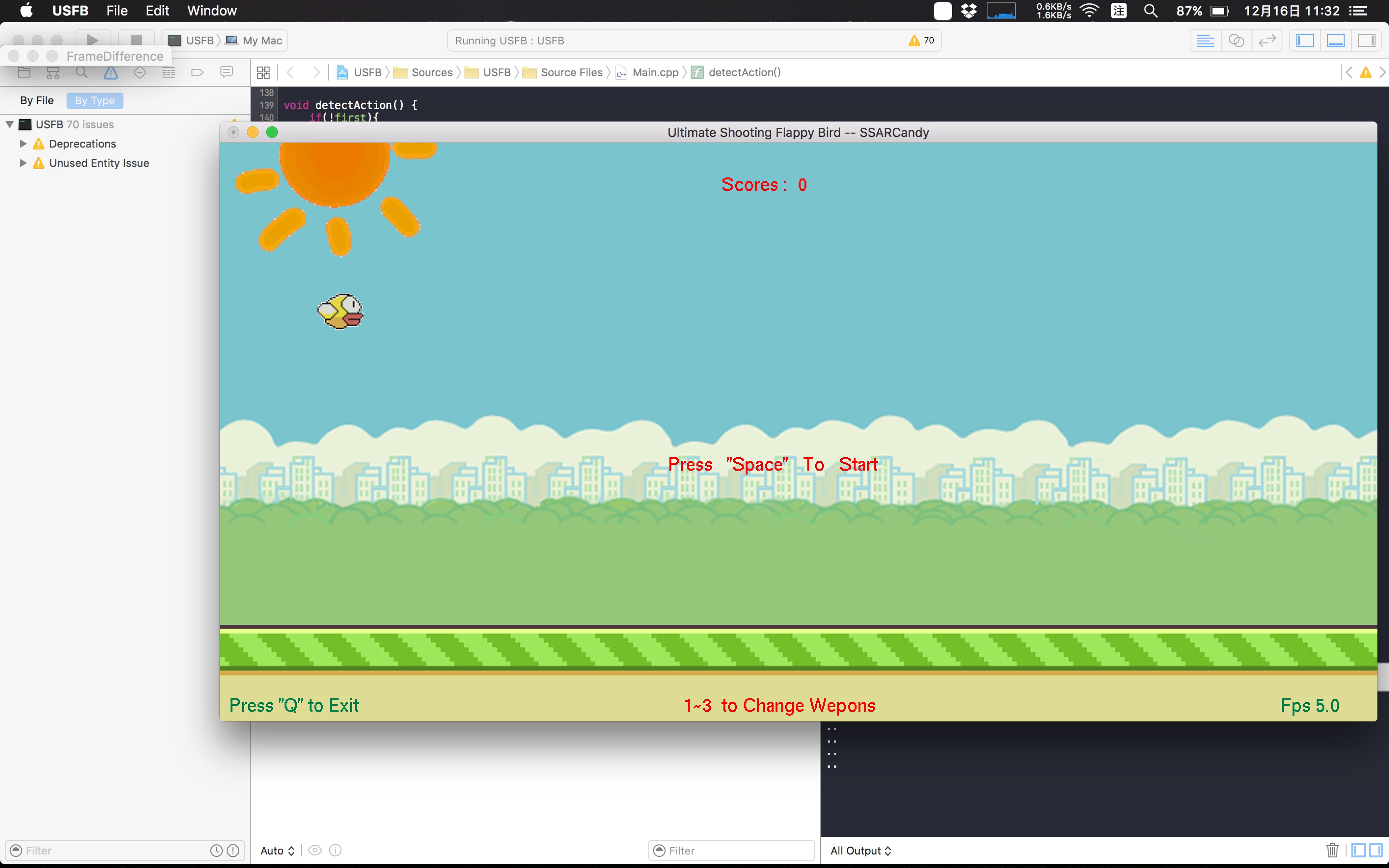Open the Report navigator speech-bubble icon
The height and width of the screenshot is (868, 1389).
(x=227, y=72)
